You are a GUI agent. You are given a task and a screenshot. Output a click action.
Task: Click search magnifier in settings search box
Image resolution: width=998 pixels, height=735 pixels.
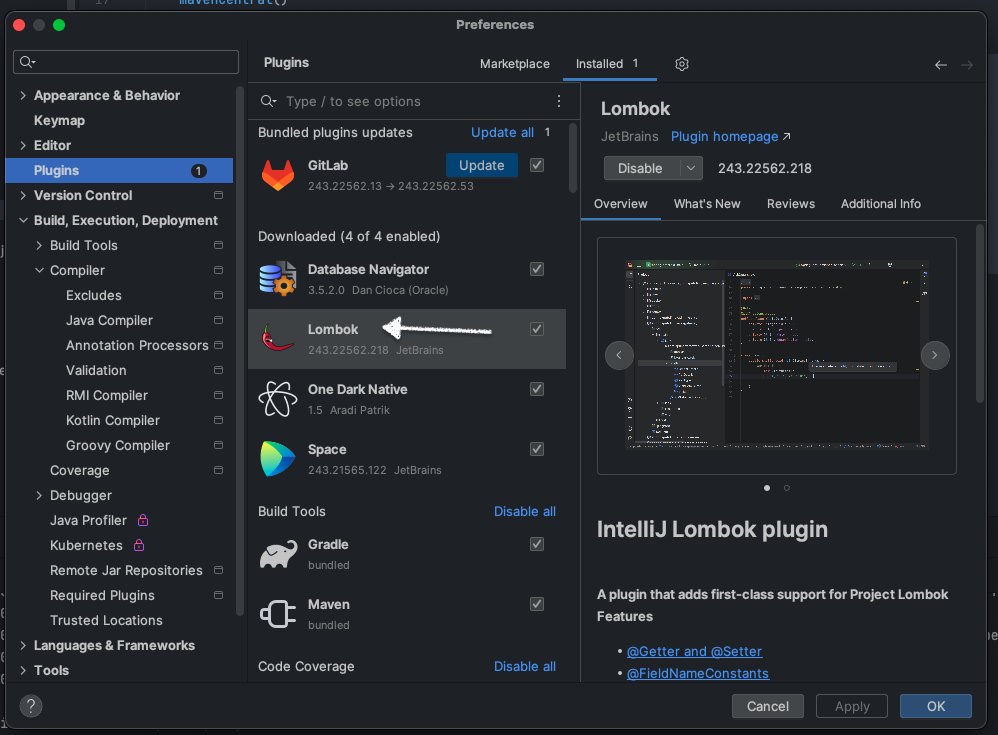(x=27, y=62)
